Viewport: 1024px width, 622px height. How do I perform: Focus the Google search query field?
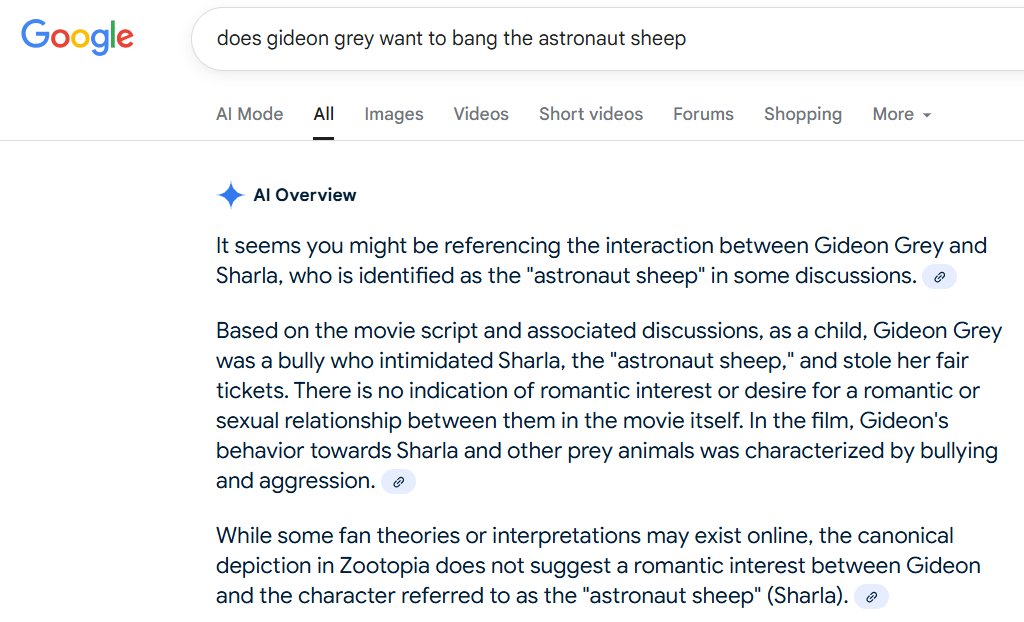tap(607, 39)
